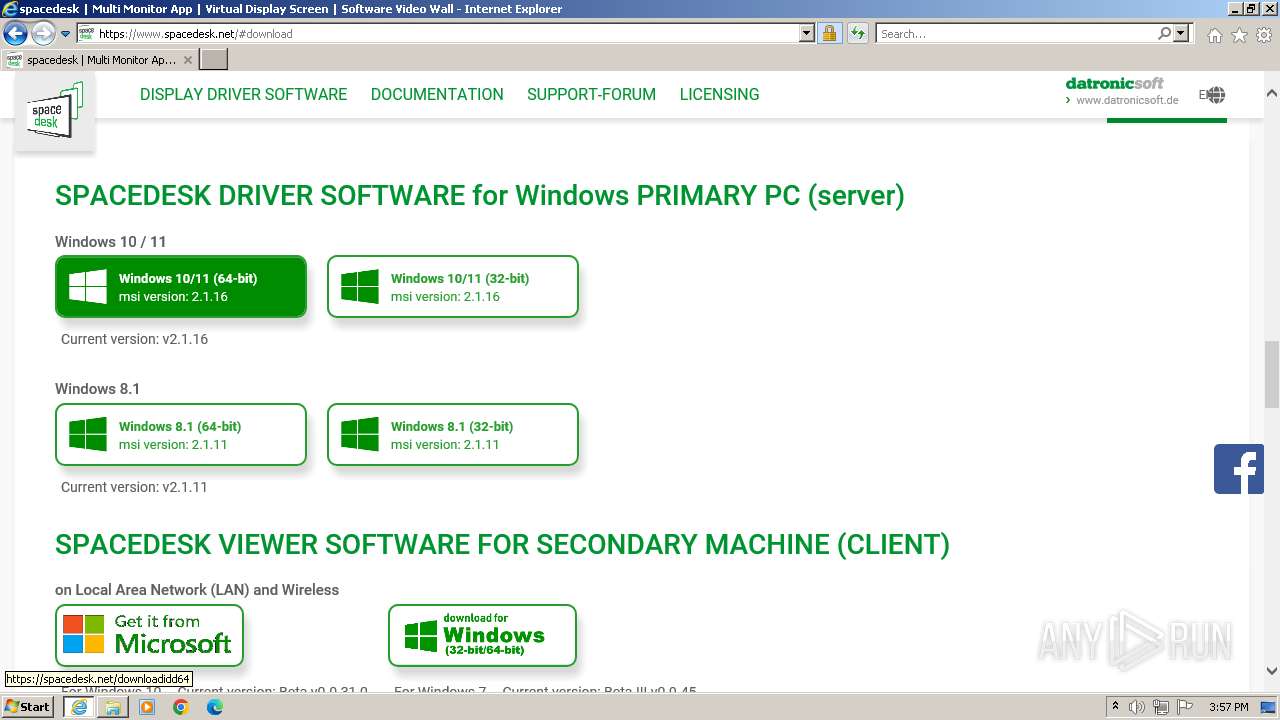Click SPACEDESK VIEWER SOFTWARE heading
This screenshot has height=720, width=1280.
click(x=502, y=544)
